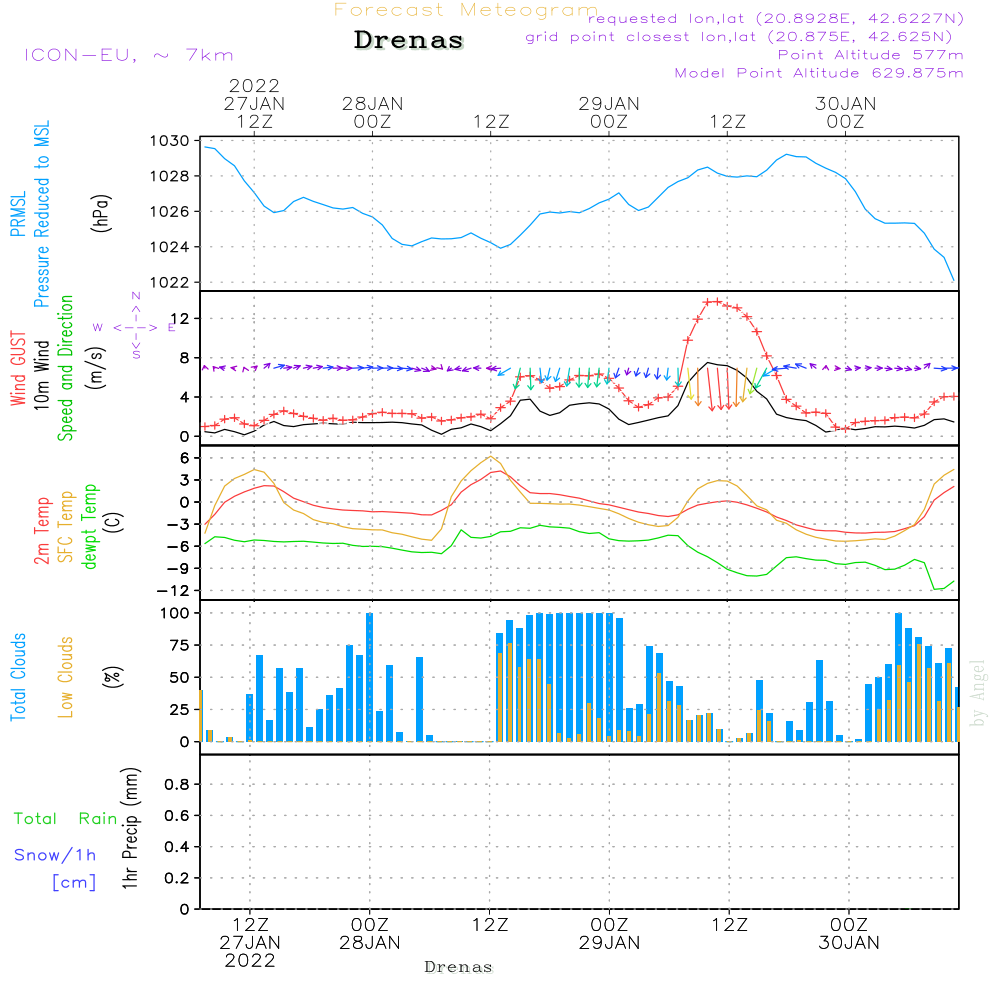This screenshot has width=1000, height=1000.
Task: Click the '1028' pressure tick value
Action: pos(170,176)
